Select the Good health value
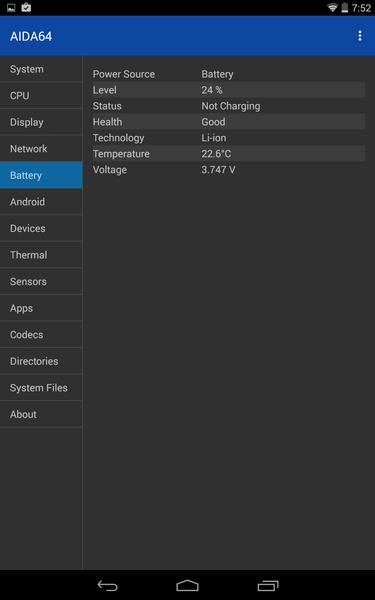375x600 pixels. [x=213, y=122]
